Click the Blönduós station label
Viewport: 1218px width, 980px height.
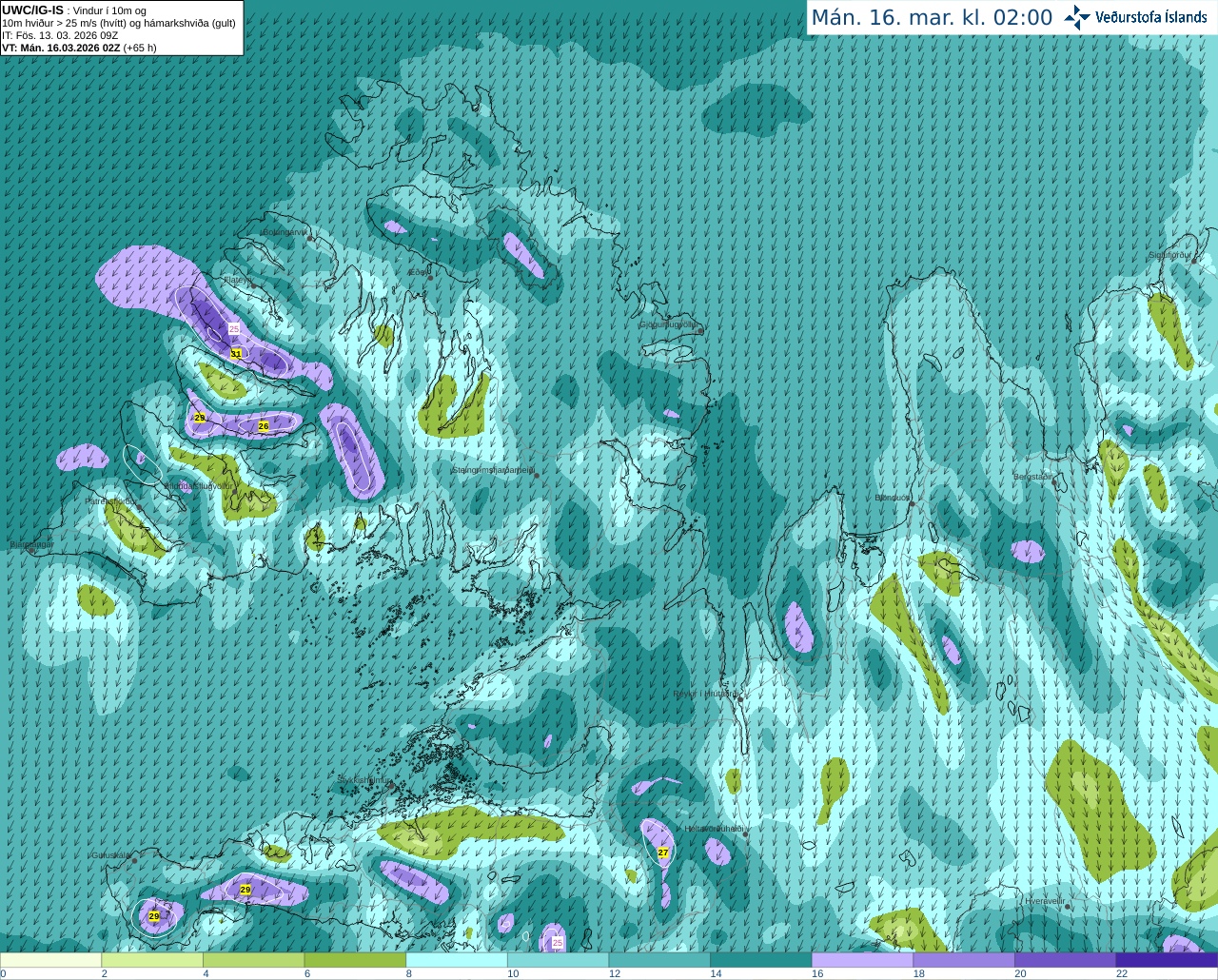[x=892, y=498]
